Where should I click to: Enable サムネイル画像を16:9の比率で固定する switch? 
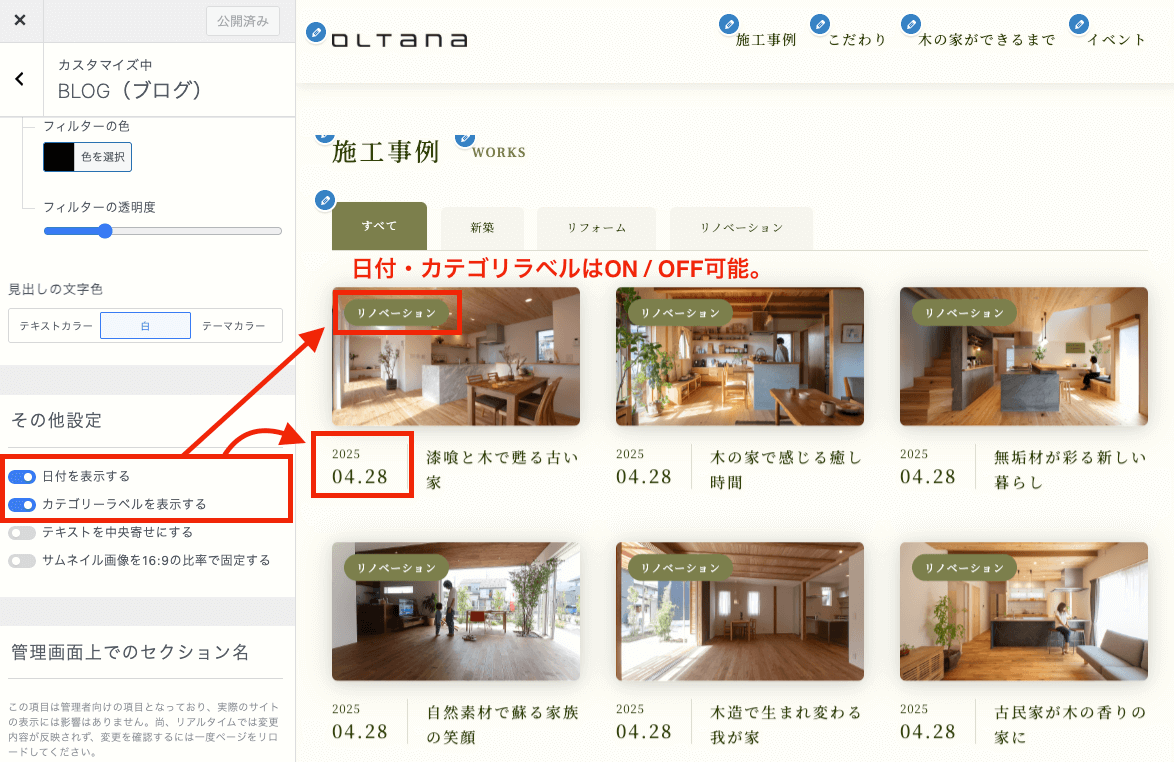[x=22, y=561]
